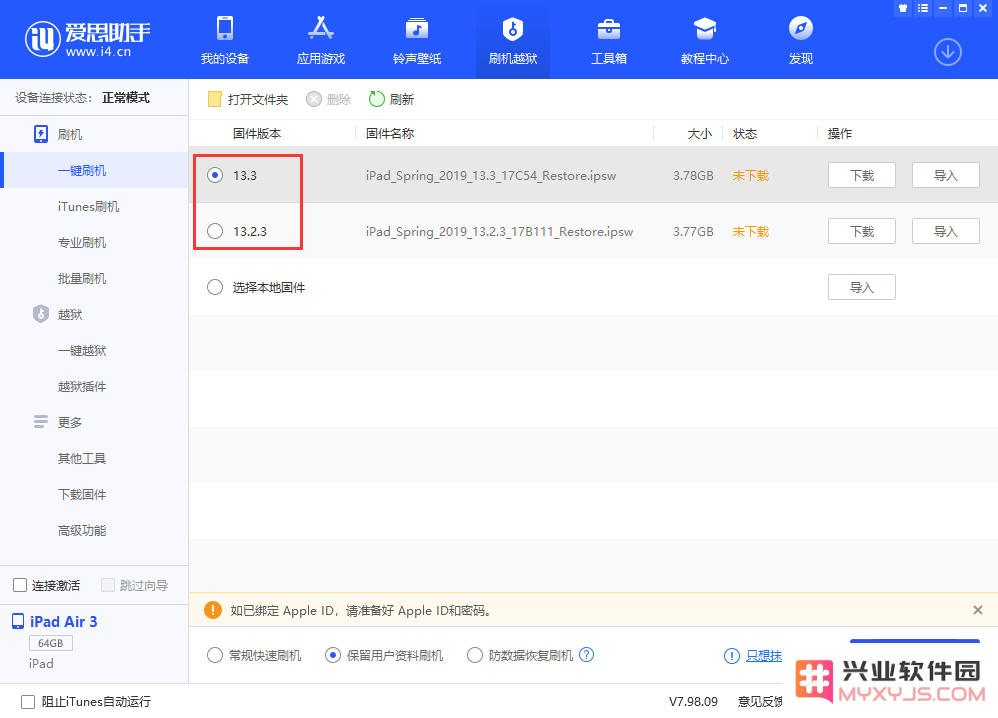Viewport: 998px width, 718px height.
Task: Select 批量刷机 in the sidebar
Action: [82, 278]
